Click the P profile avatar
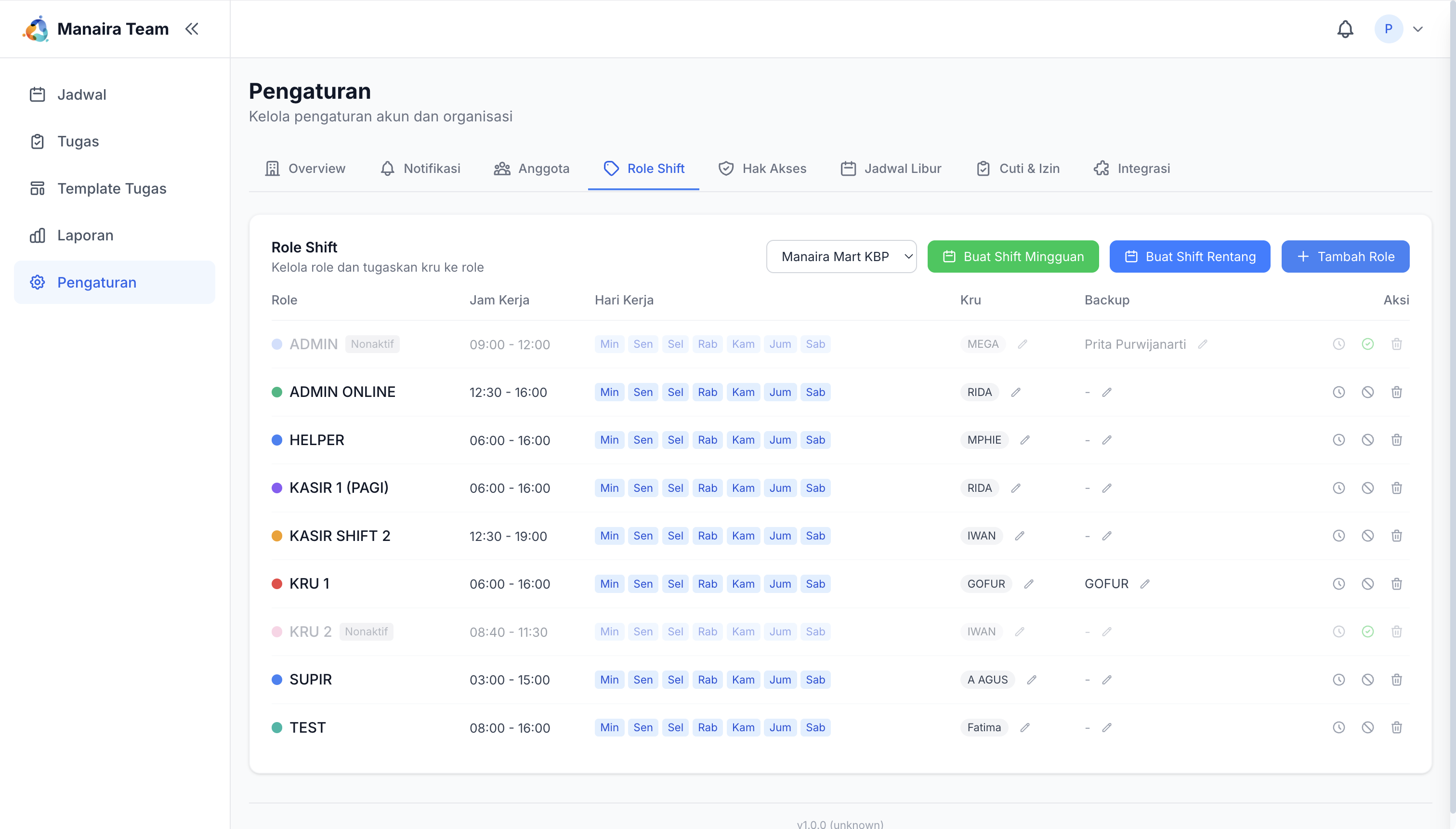The image size is (1456, 829). coord(1389,28)
